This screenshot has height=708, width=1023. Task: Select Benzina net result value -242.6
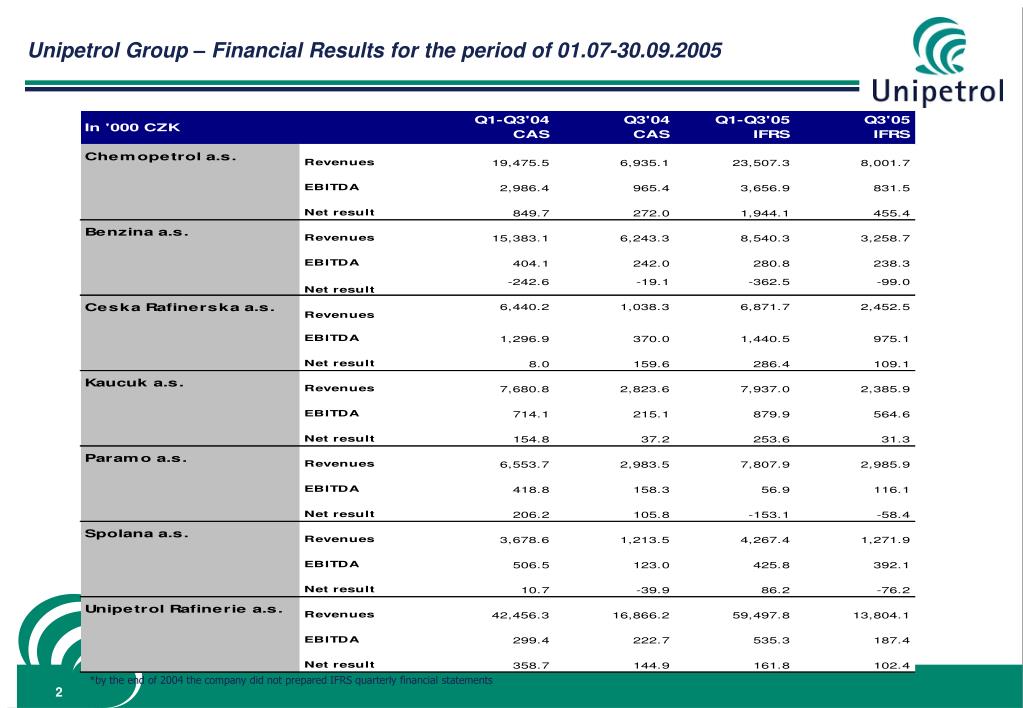point(528,282)
